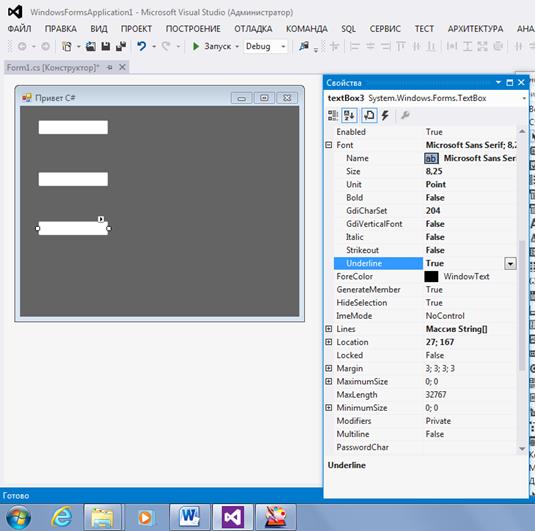Open the Underline value dropdown arrow
Viewport: 535px width, 531px height.
(x=510, y=263)
